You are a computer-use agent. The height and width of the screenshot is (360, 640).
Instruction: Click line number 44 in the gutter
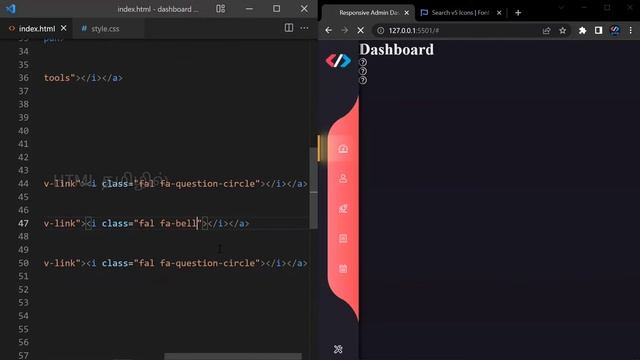23,184
